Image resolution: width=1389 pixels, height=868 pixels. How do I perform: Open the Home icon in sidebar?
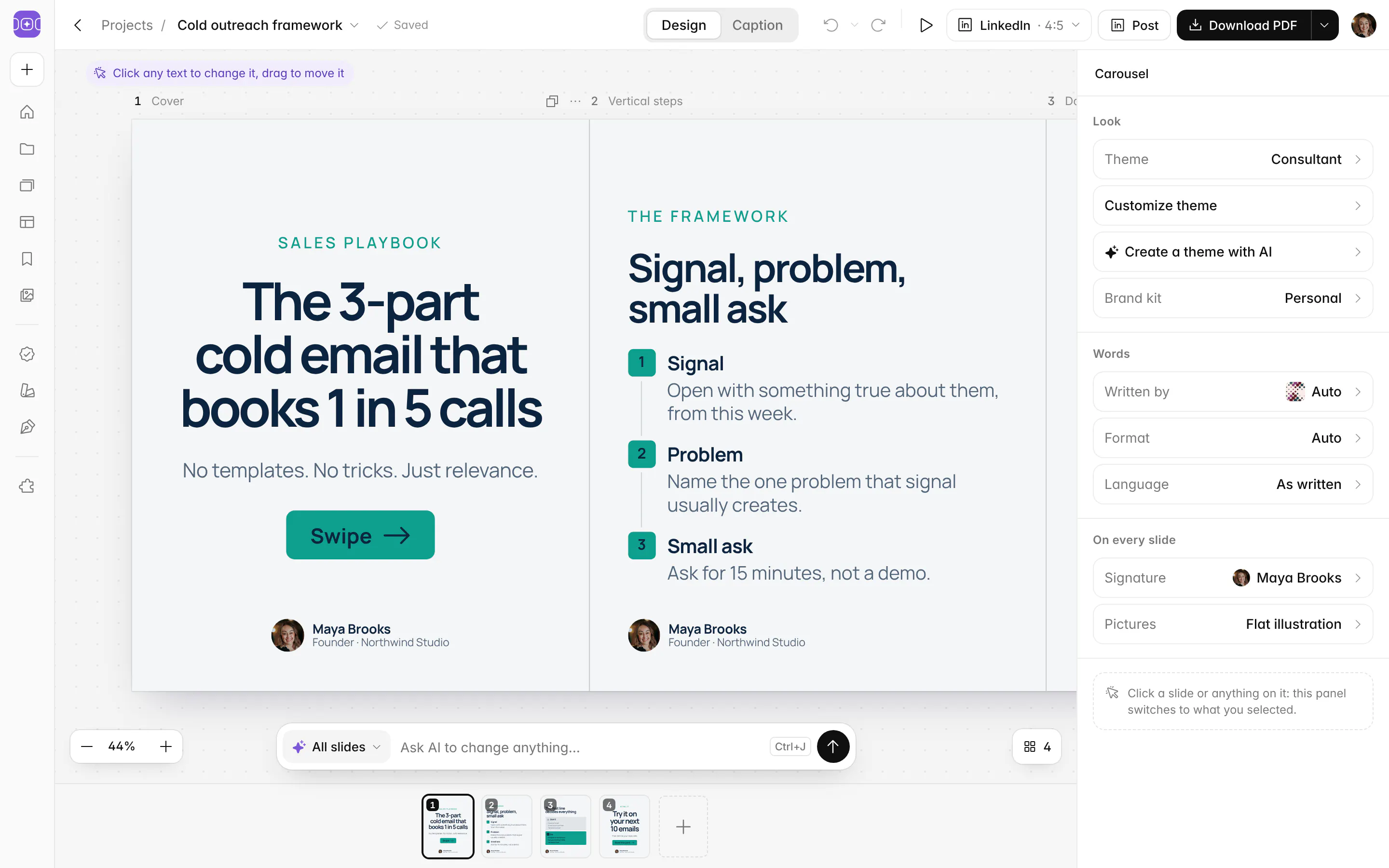pos(27,112)
